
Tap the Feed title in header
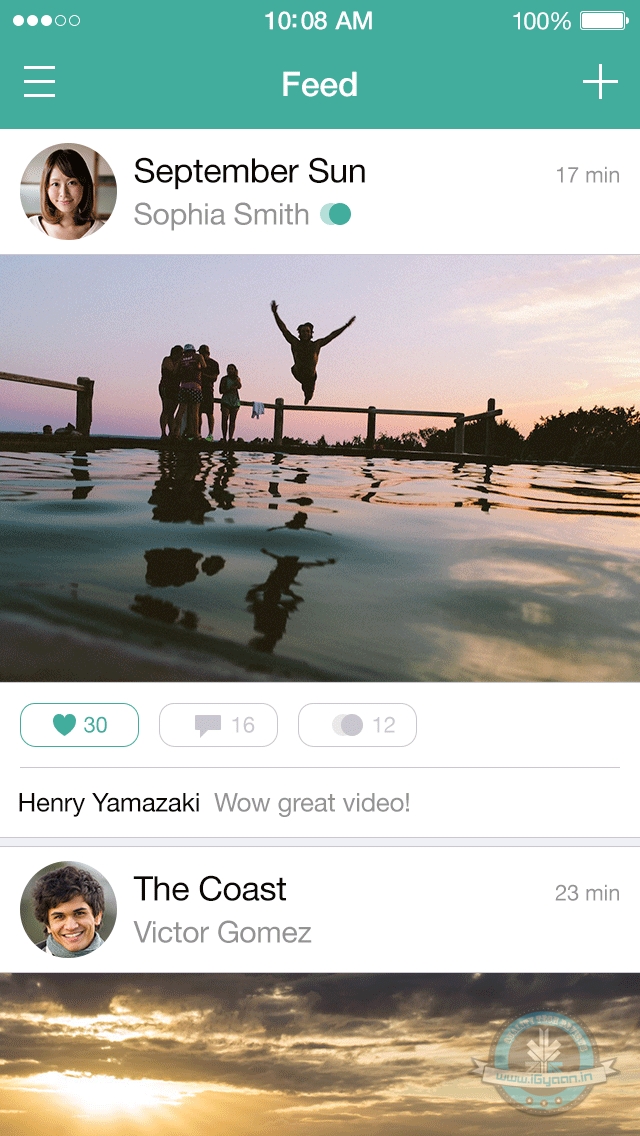[319, 85]
